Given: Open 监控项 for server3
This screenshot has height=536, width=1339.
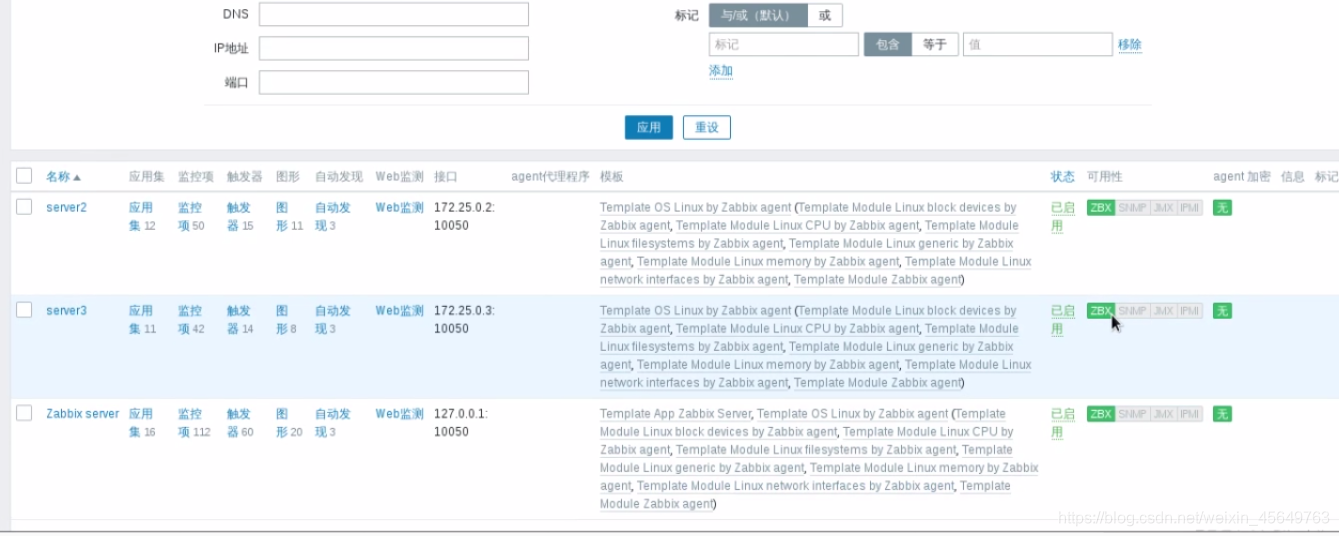Looking at the screenshot, I should (190, 319).
